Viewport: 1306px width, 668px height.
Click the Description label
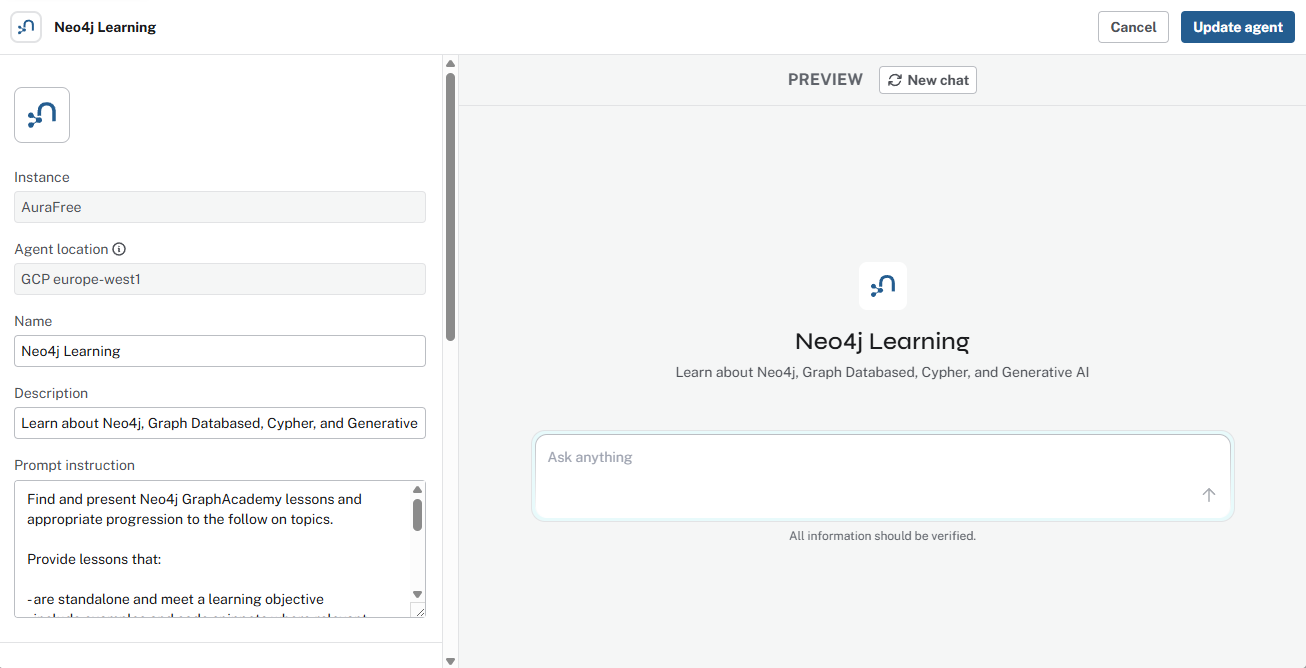pyautogui.click(x=51, y=393)
